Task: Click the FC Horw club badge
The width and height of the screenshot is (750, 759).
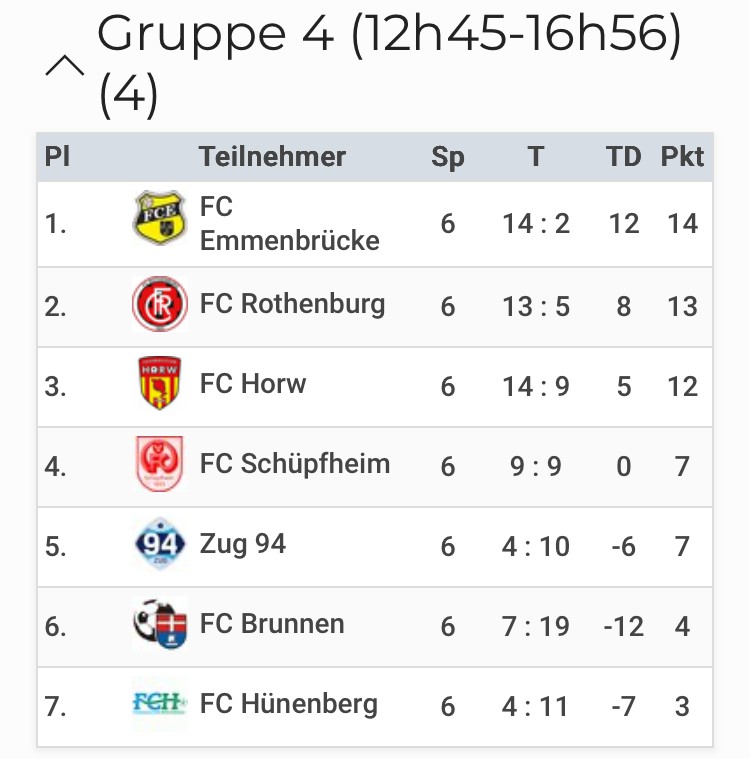Action: pyautogui.click(x=160, y=384)
